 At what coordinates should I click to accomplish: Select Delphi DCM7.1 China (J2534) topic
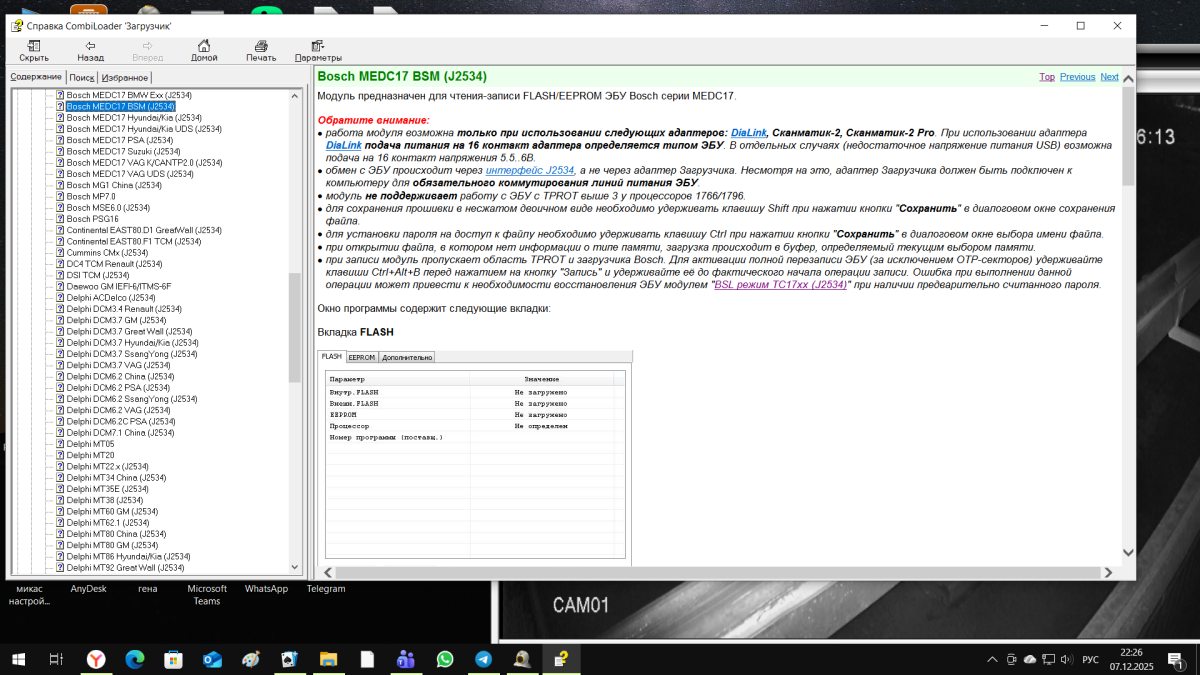[121, 433]
